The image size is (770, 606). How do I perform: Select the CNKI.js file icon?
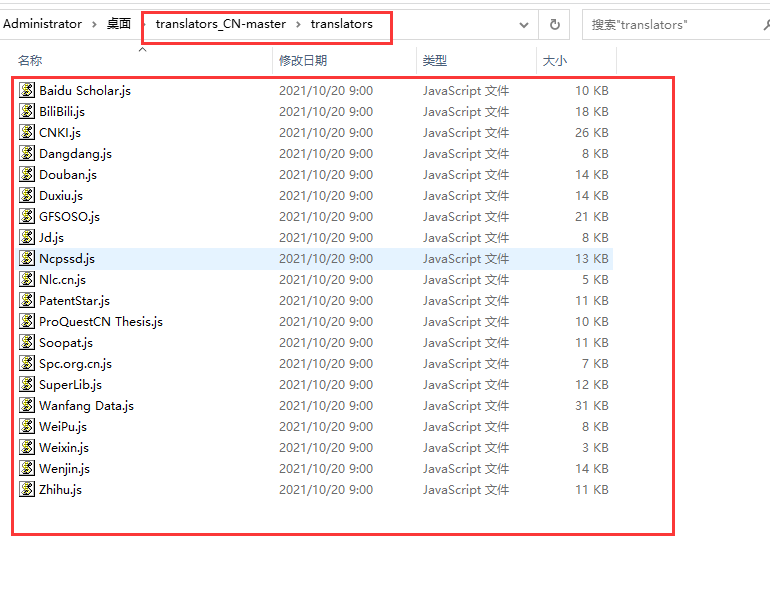click(x=27, y=132)
